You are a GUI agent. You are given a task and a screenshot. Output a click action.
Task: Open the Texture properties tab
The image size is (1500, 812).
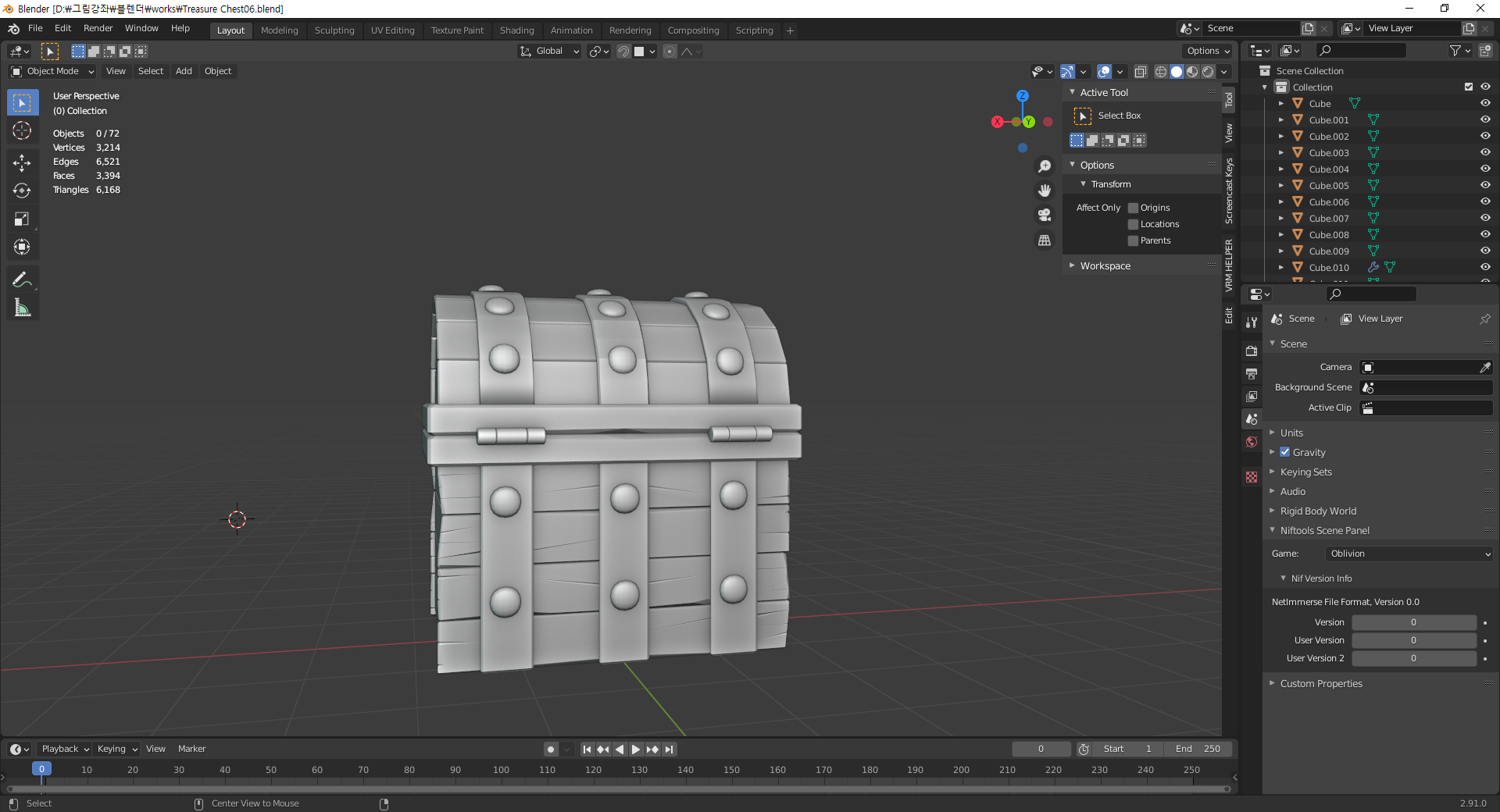click(x=1252, y=476)
